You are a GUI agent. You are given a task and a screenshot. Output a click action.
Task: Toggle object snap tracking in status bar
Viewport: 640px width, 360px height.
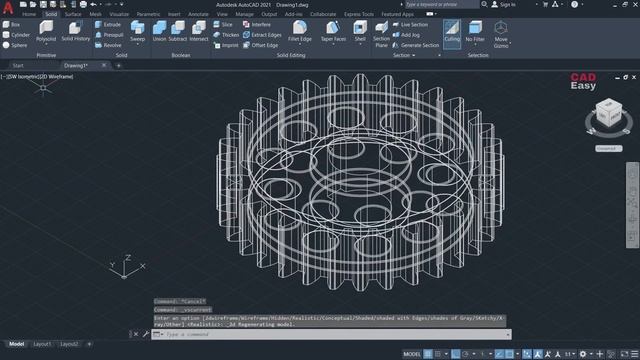(x=499, y=354)
